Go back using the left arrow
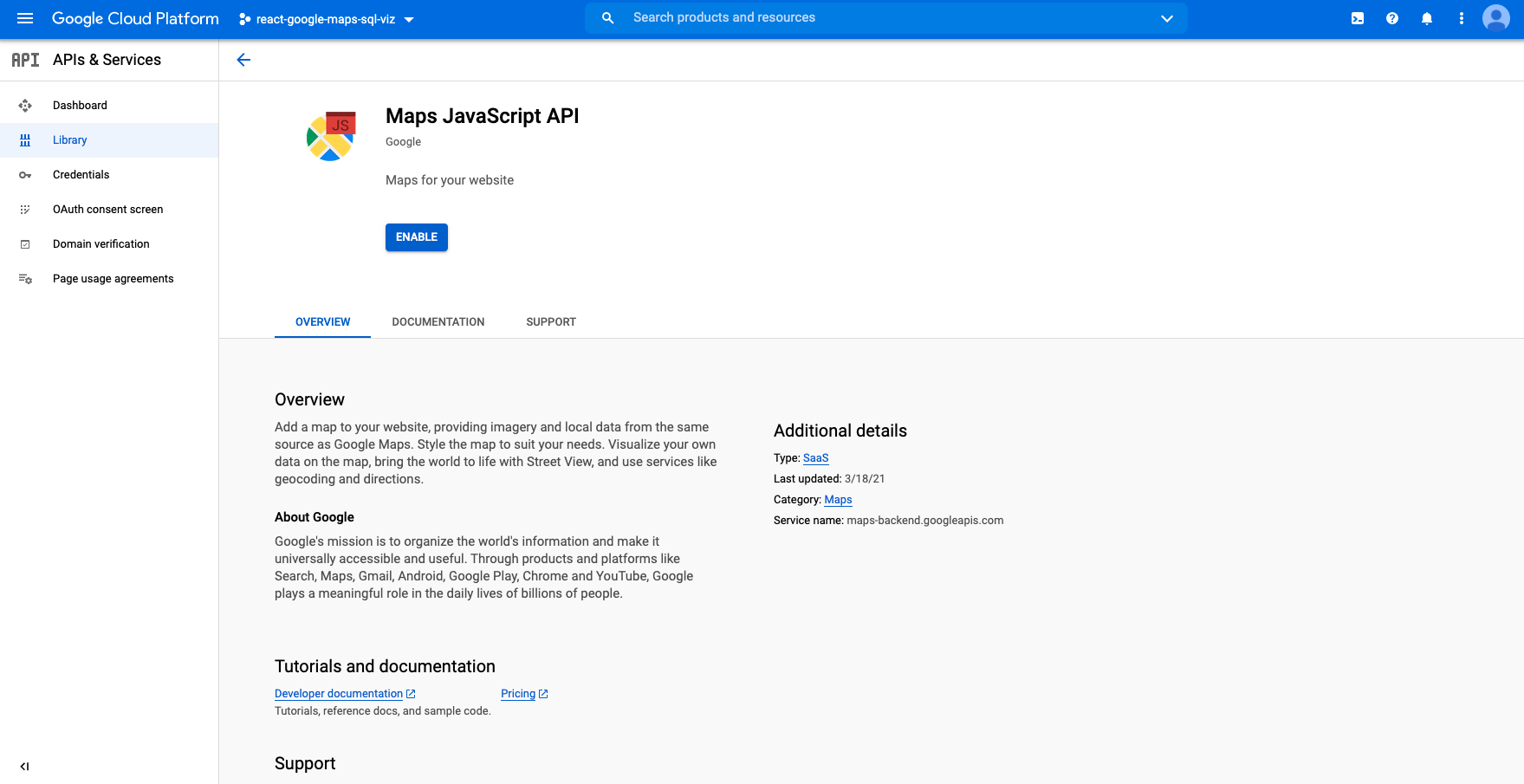 (243, 60)
